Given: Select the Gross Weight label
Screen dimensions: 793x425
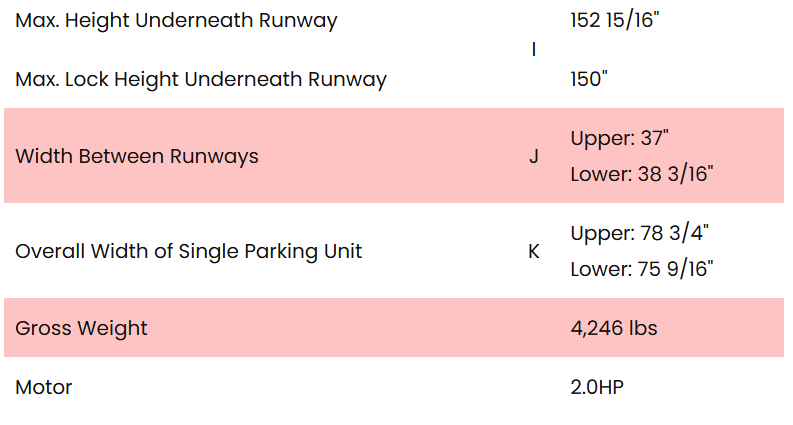Looking at the screenshot, I should click(x=81, y=328).
